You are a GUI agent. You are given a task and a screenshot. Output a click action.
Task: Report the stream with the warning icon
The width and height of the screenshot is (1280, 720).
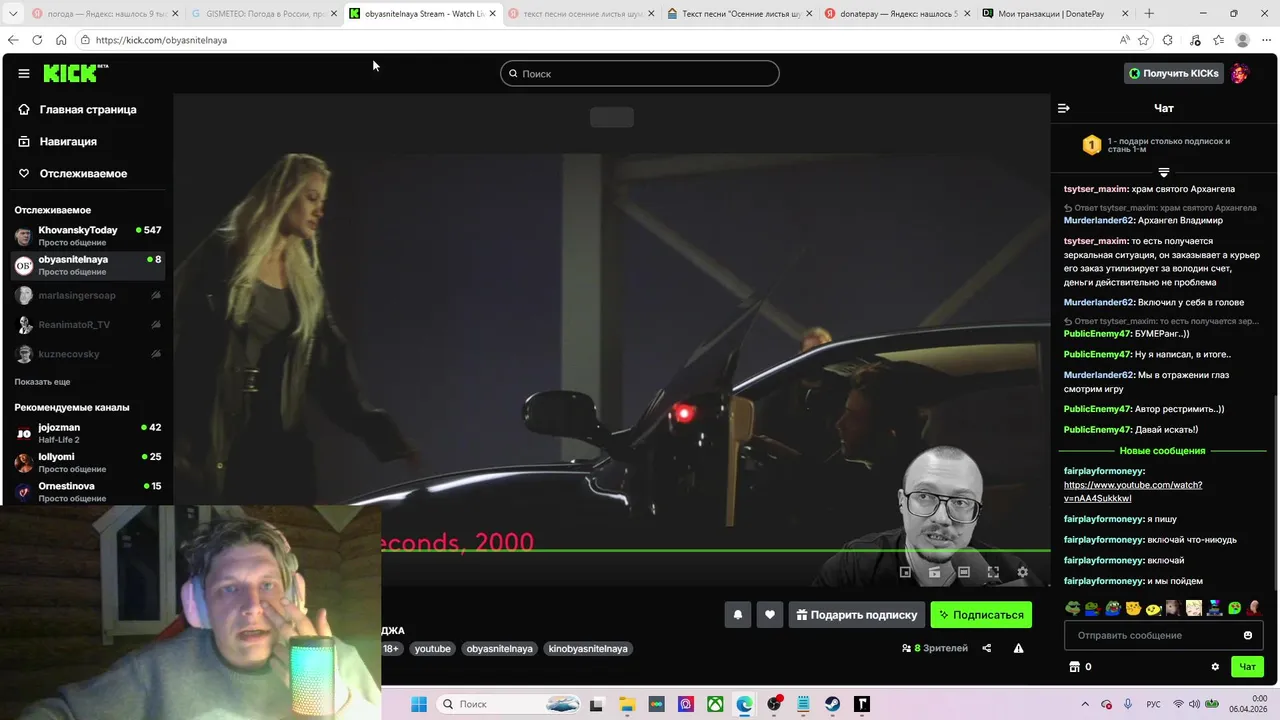tap(1018, 648)
